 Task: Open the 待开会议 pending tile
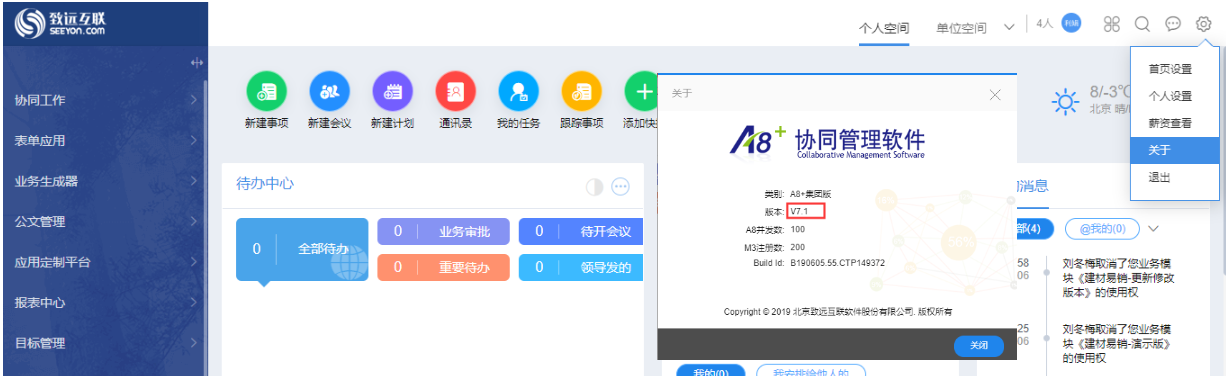[x=580, y=231]
